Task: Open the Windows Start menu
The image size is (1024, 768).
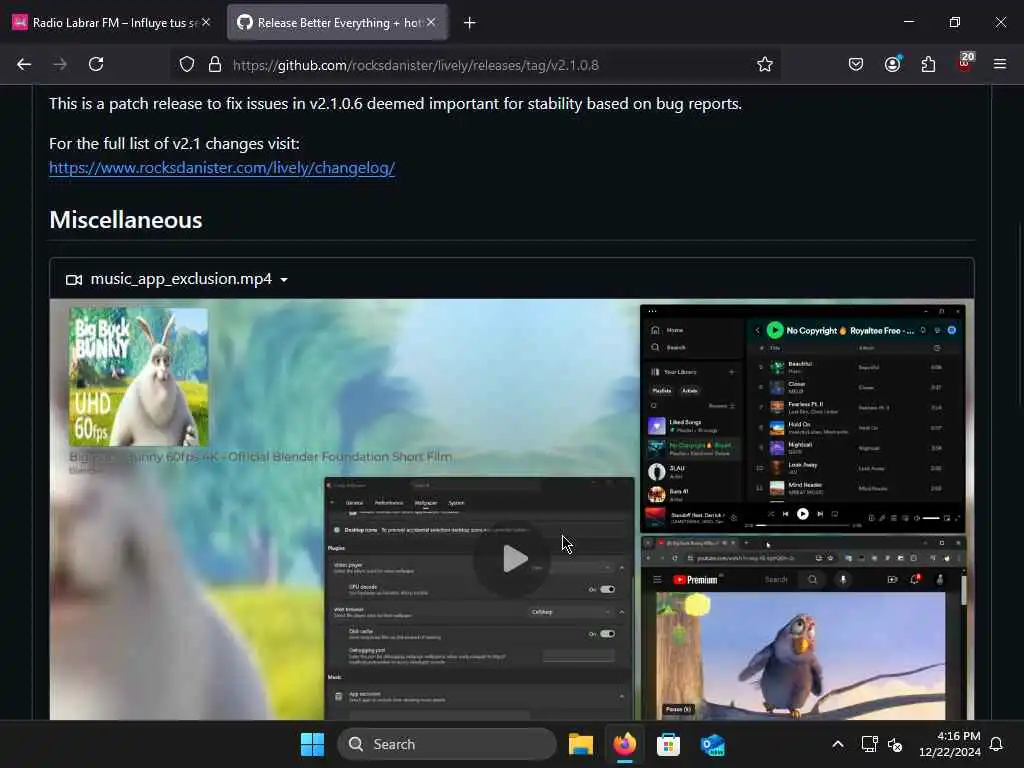Action: point(312,744)
